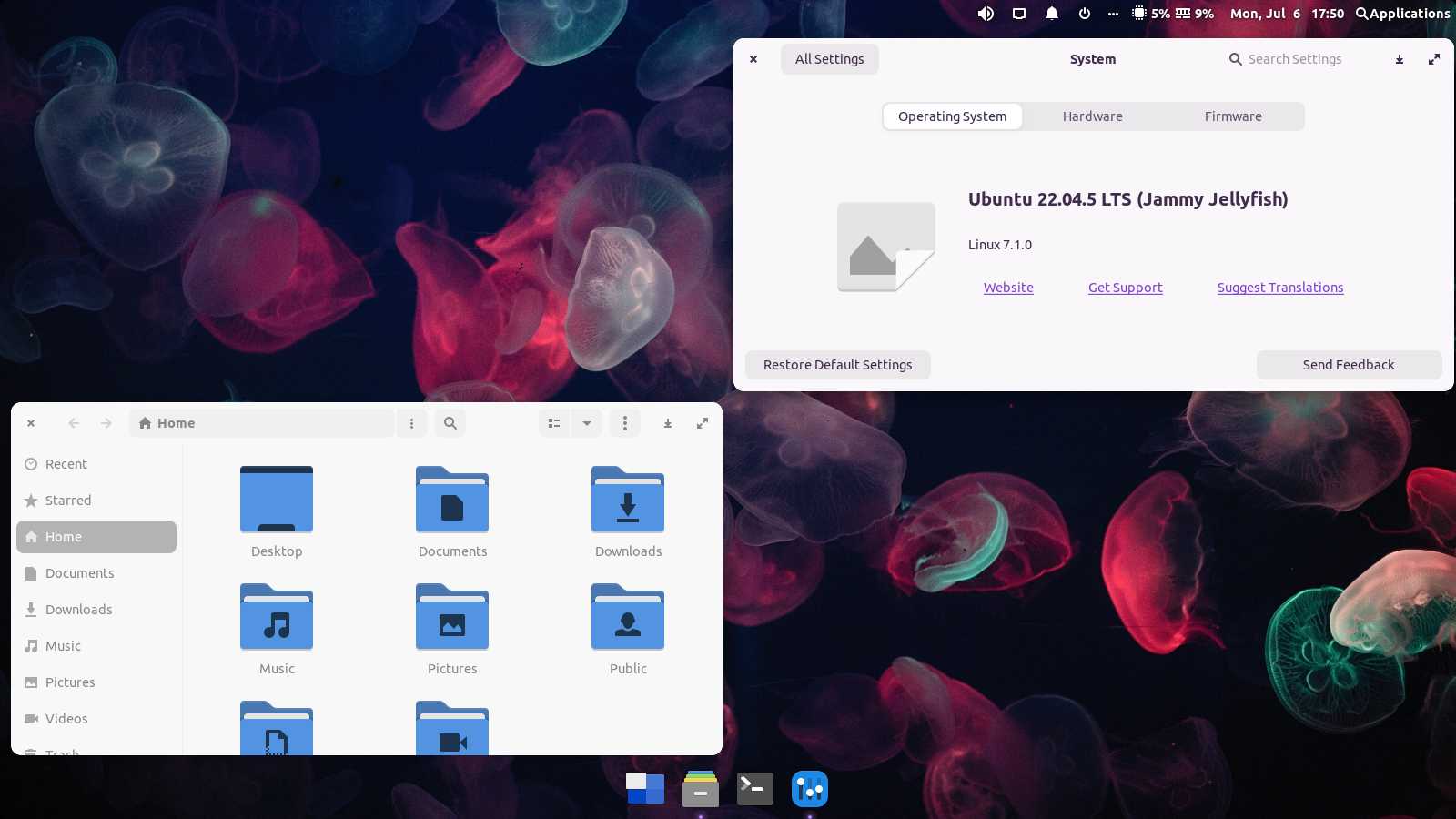The image size is (1456, 819).
Task: Open the Suggest Translations link
Action: [1280, 288]
